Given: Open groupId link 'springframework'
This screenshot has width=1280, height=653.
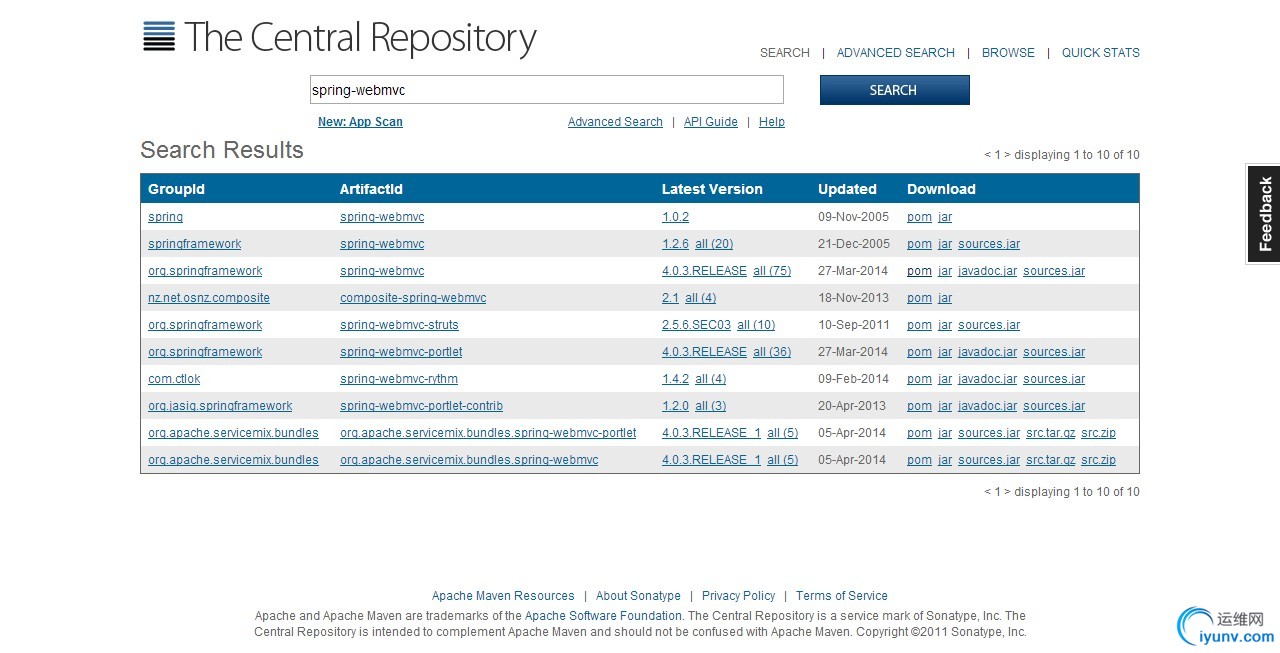Looking at the screenshot, I should point(194,244).
